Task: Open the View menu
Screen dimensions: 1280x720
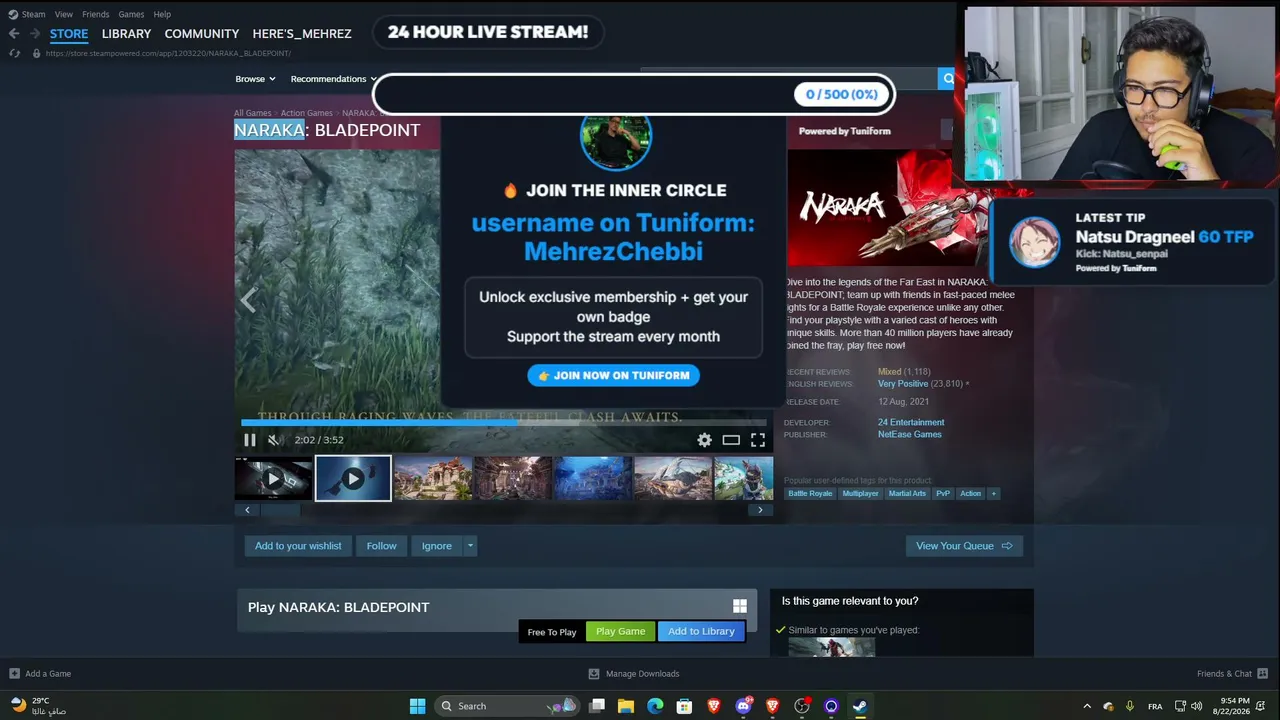Action: tap(64, 15)
